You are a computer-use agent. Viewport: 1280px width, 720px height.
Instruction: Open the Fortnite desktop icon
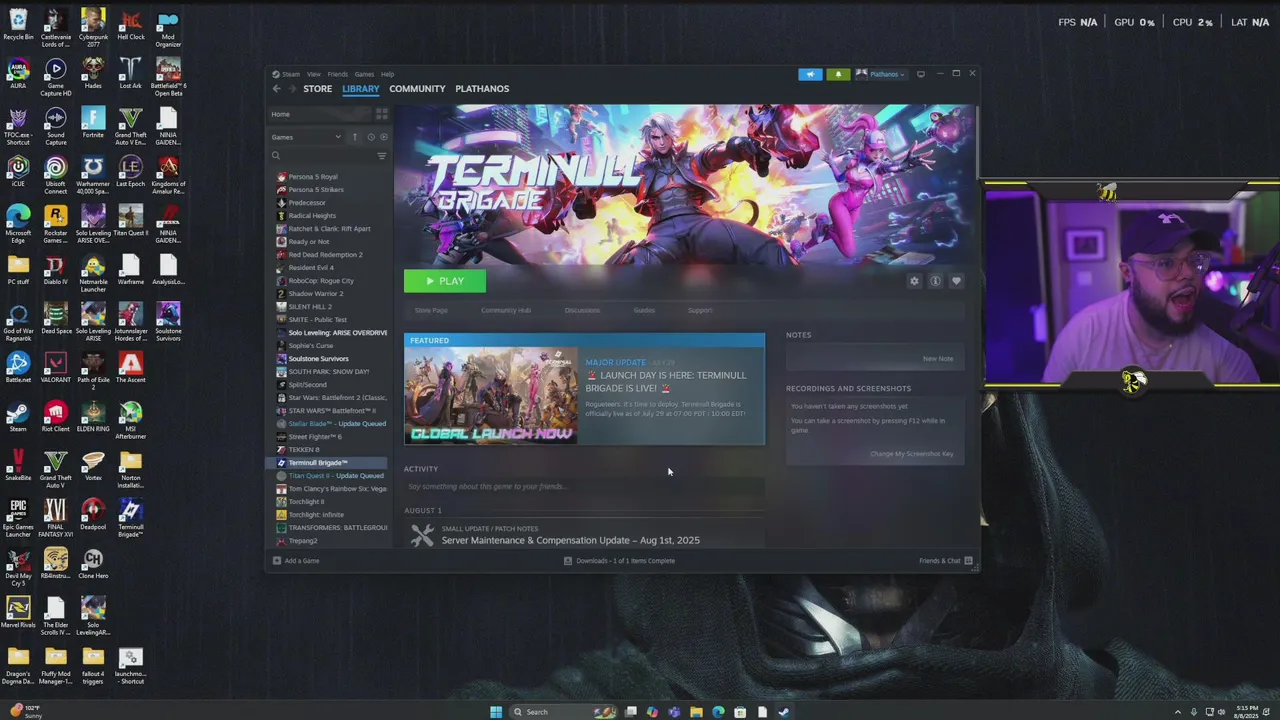93,123
